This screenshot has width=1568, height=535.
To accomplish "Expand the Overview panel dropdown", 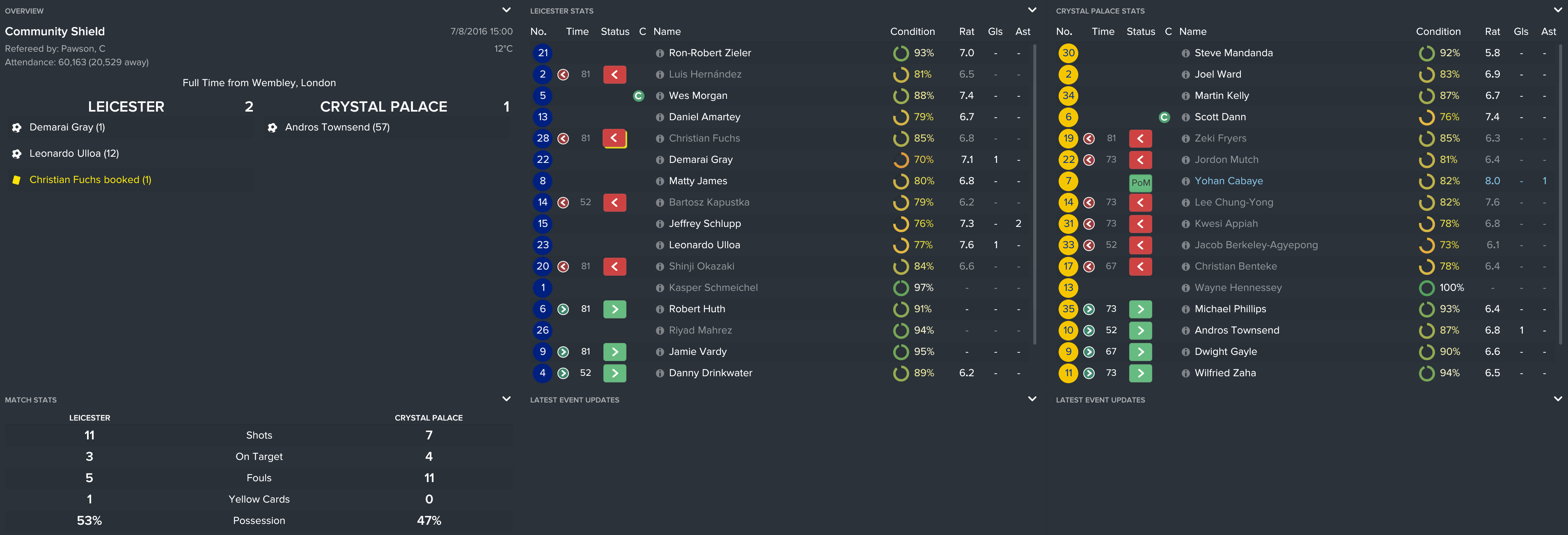I will click(x=506, y=10).
